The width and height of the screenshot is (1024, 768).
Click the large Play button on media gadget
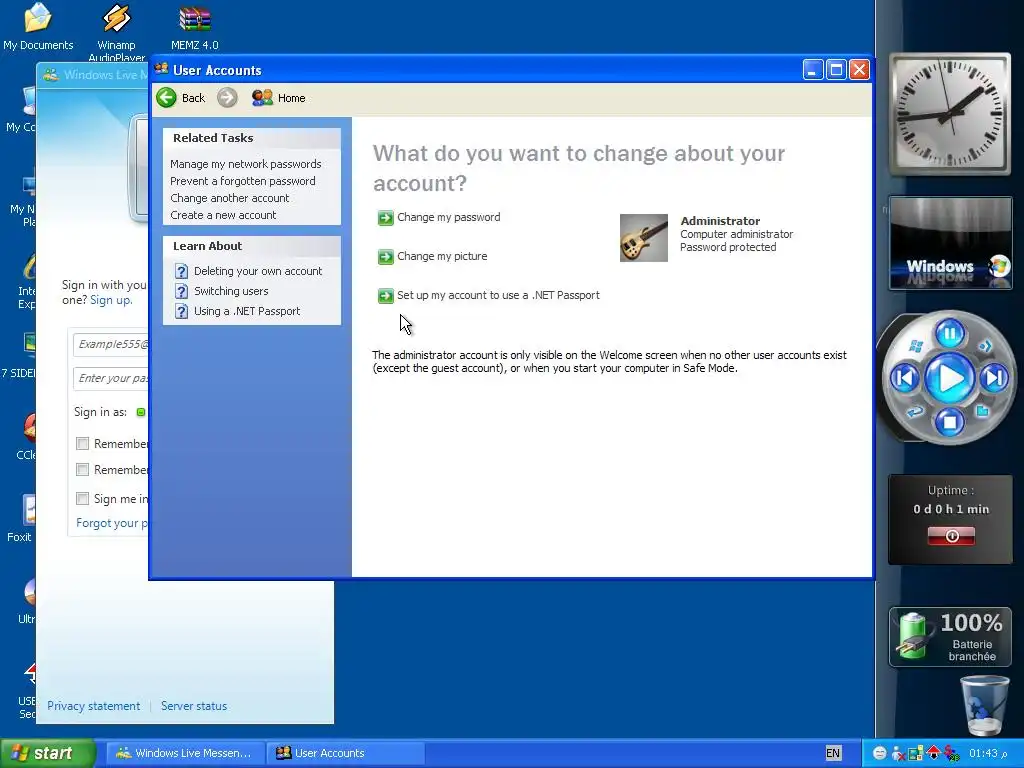pyautogui.click(x=950, y=378)
